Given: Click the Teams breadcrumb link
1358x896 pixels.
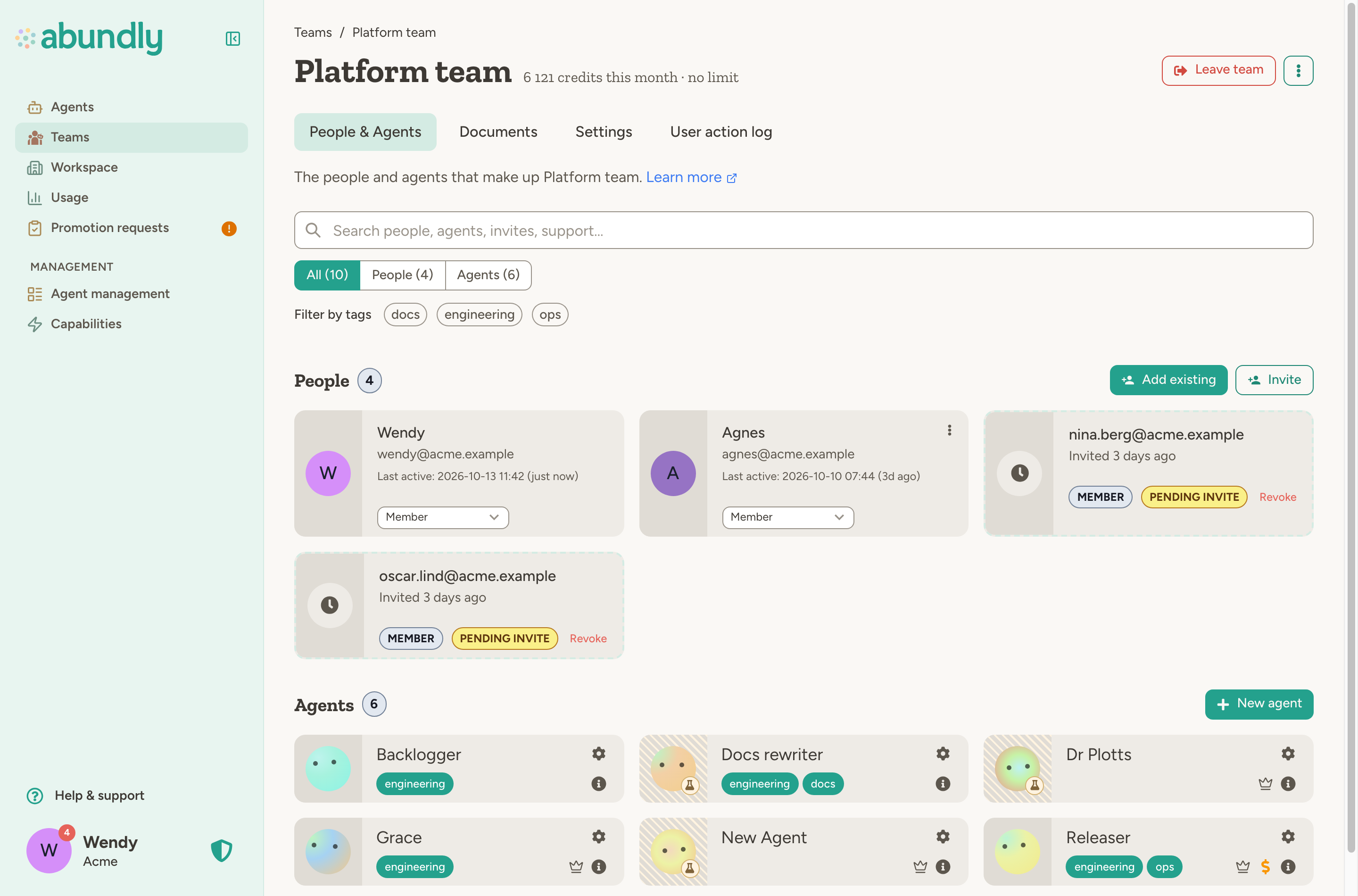Looking at the screenshot, I should pyautogui.click(x=313, y=33).
